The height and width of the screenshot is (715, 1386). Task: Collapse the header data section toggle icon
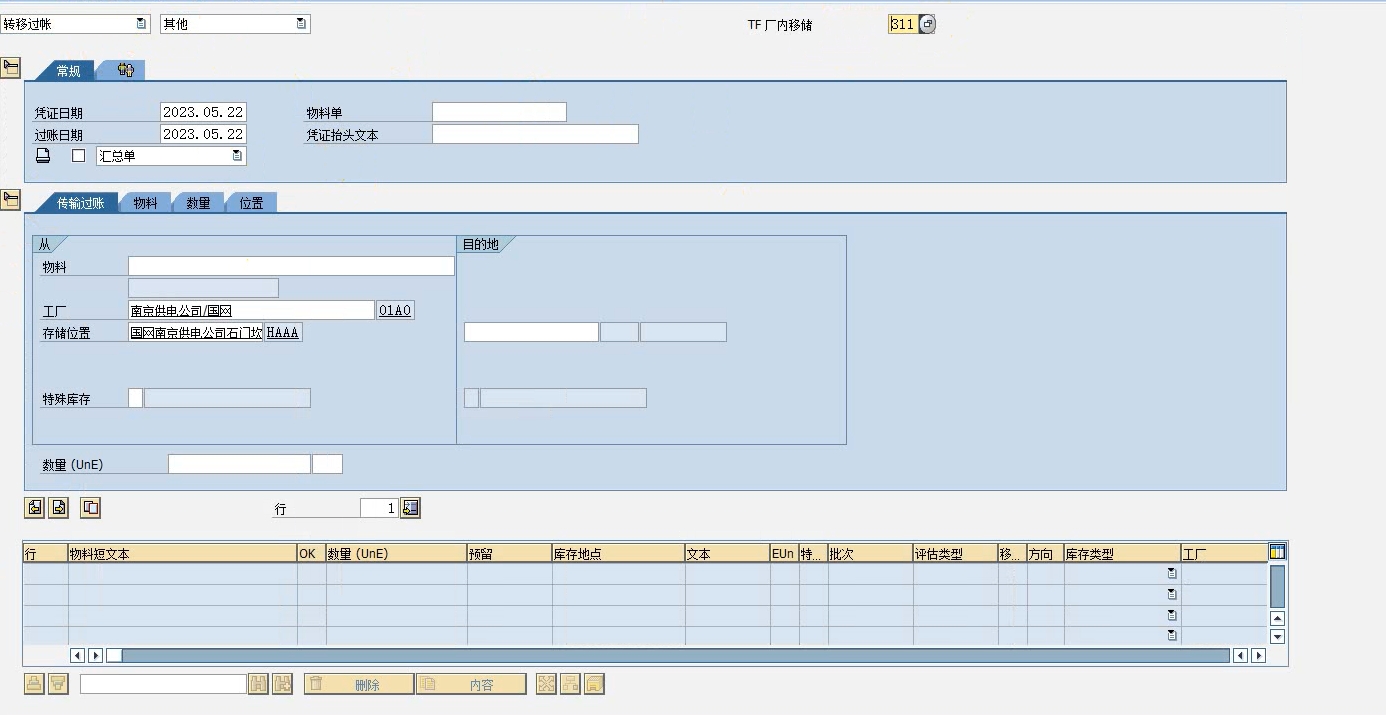11,68
